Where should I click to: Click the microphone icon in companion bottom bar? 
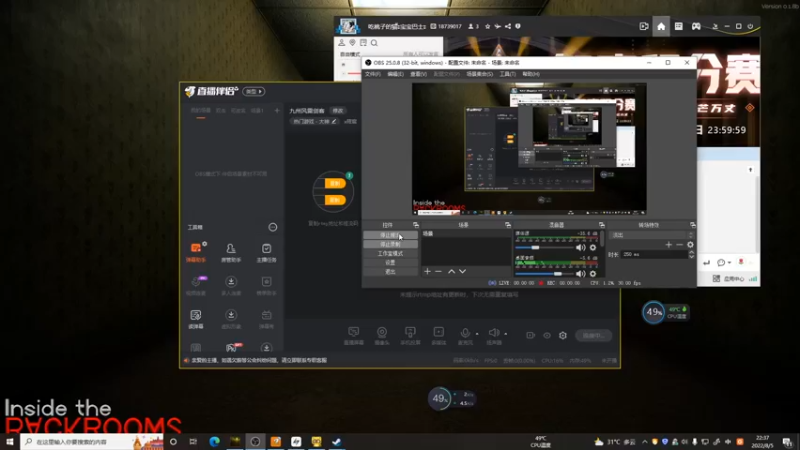465,333
